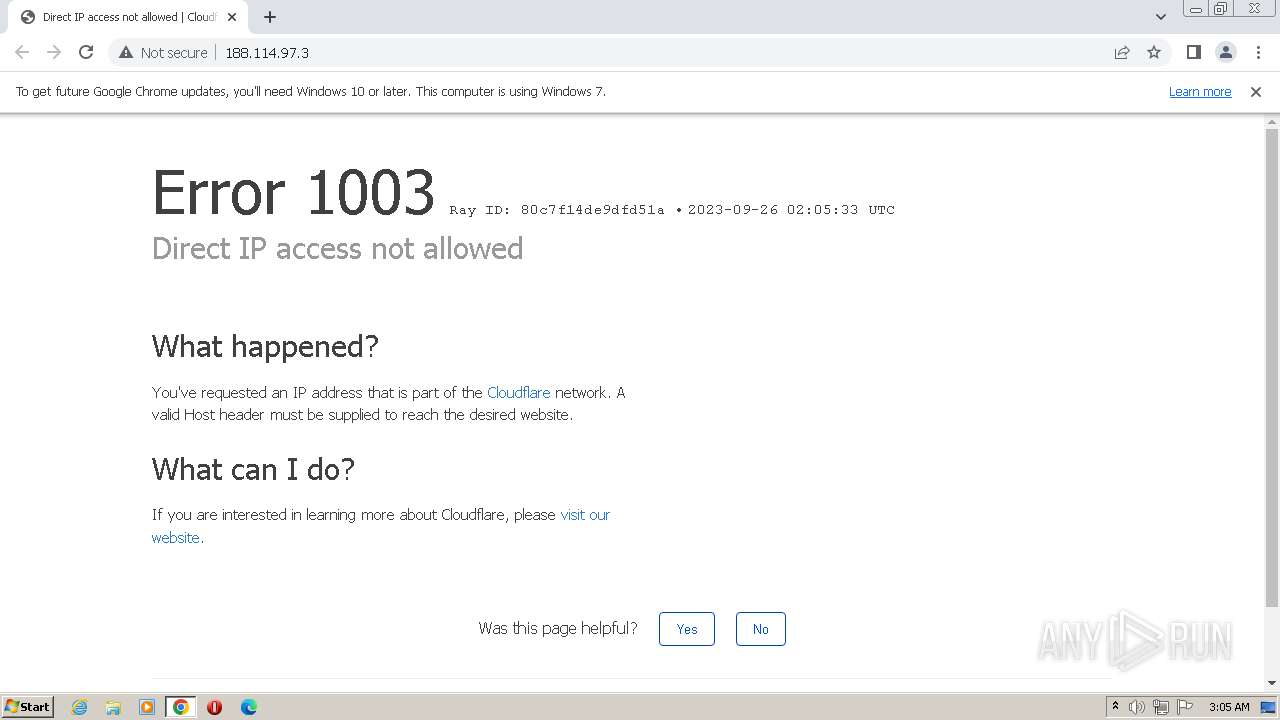Click Show desktop tray button
The height and width of the screenshot is (720, 1280).
tap(1269, 707)
